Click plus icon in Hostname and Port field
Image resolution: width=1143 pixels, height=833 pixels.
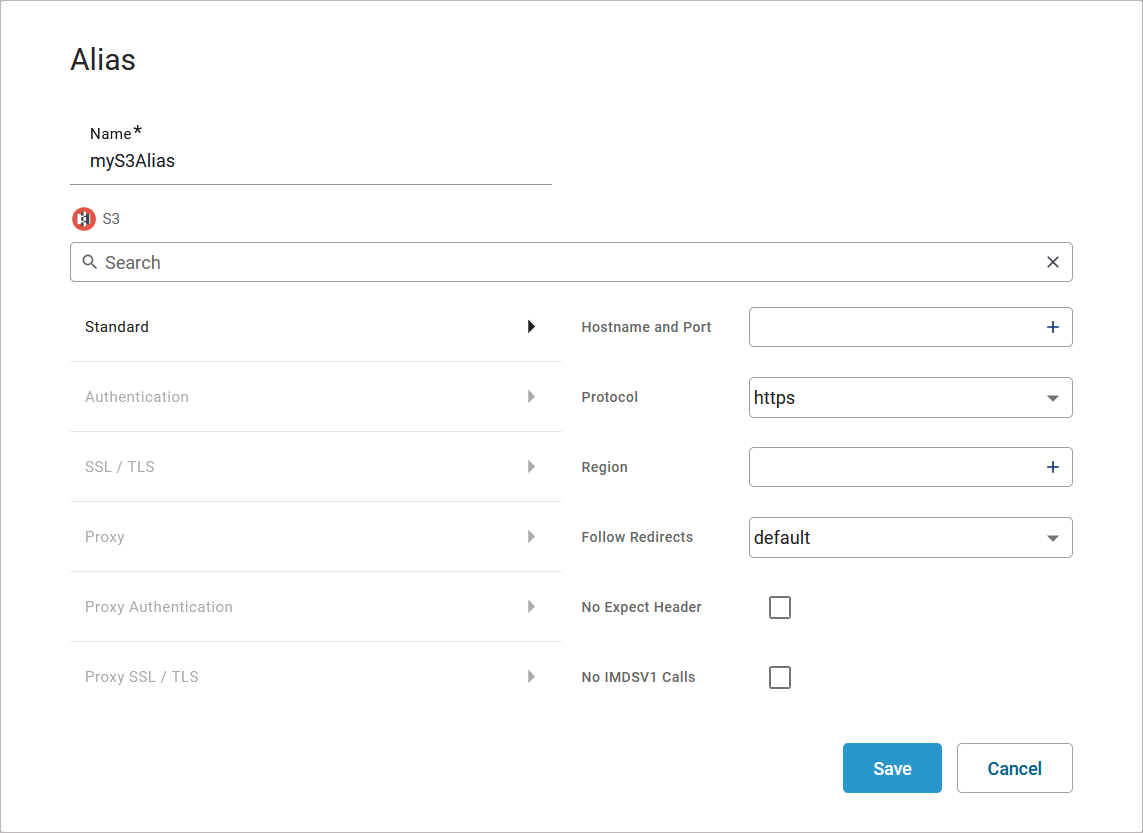click(1052, 327)
